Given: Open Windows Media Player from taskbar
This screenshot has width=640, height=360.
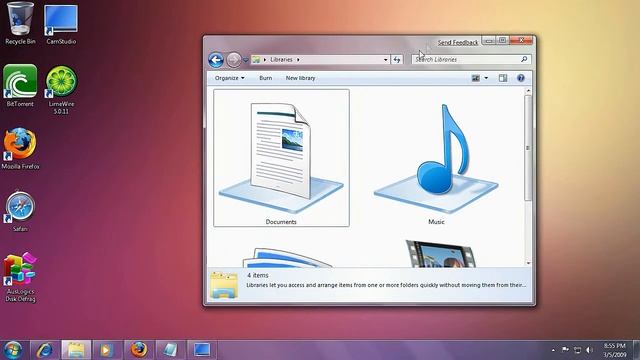Looking at the screenshot, I should [x=107, y=350].
